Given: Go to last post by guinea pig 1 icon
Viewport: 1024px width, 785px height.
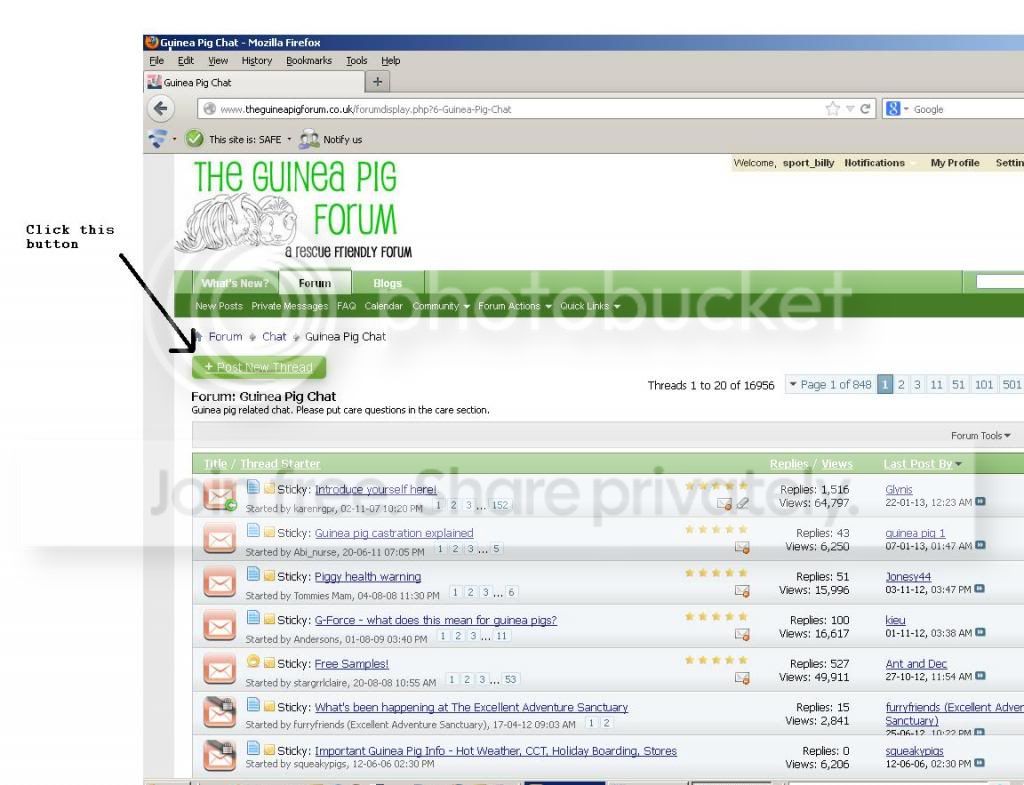Looking at the screenshot, I should click(980, 545).
